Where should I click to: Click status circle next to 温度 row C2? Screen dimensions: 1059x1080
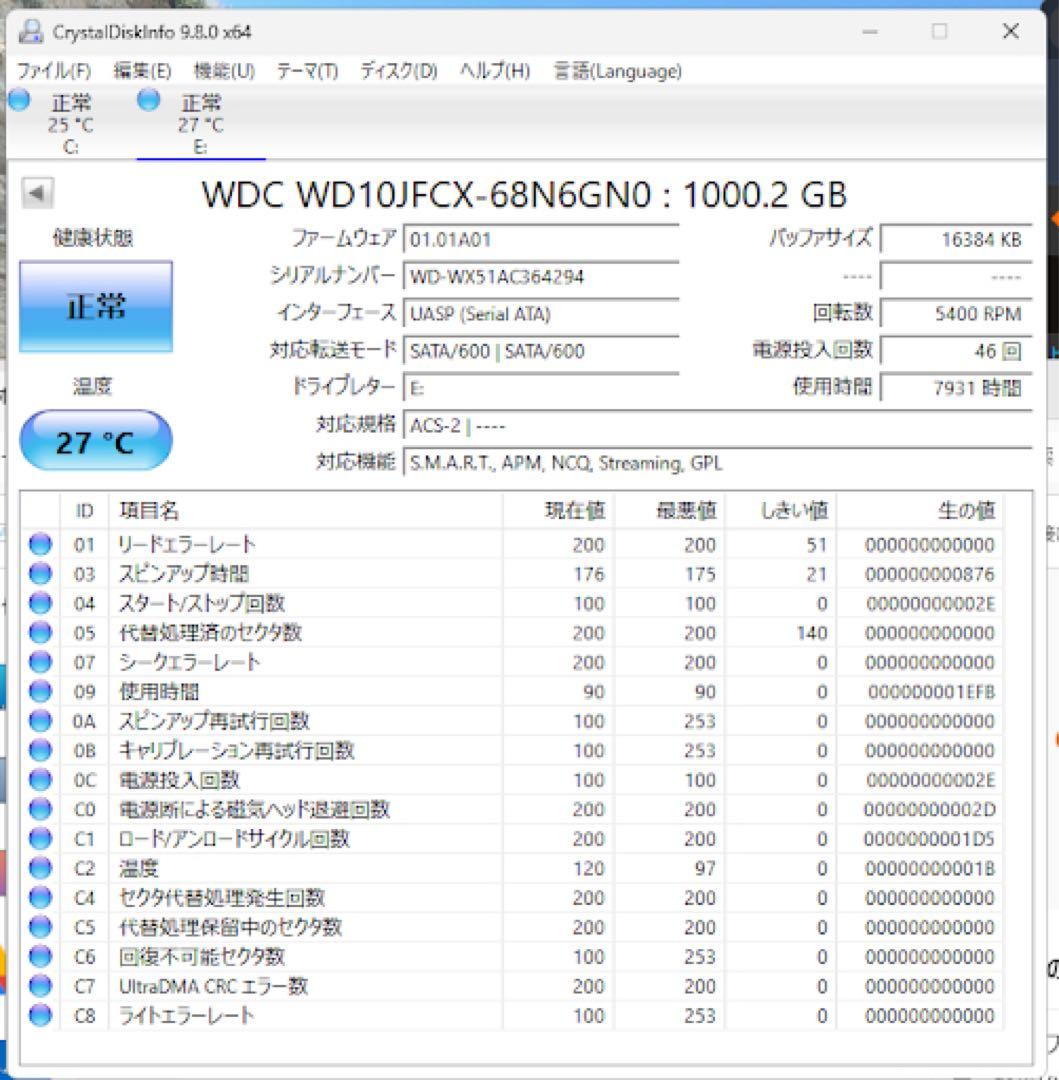tap(40, 868)
